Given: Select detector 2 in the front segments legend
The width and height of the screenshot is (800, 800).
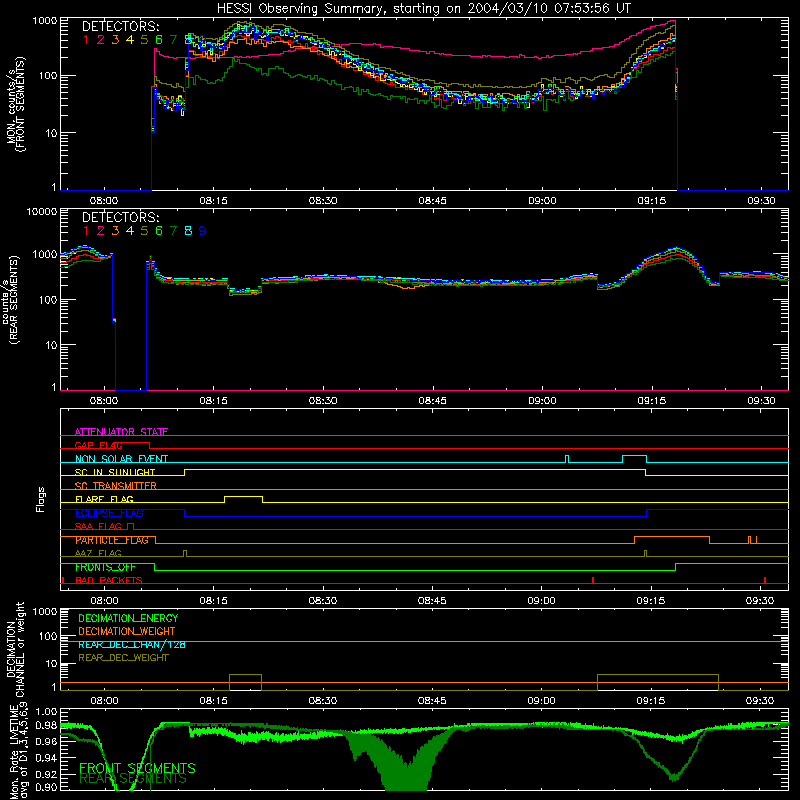Looking at the screenshot, I should [x=101, y=40].
